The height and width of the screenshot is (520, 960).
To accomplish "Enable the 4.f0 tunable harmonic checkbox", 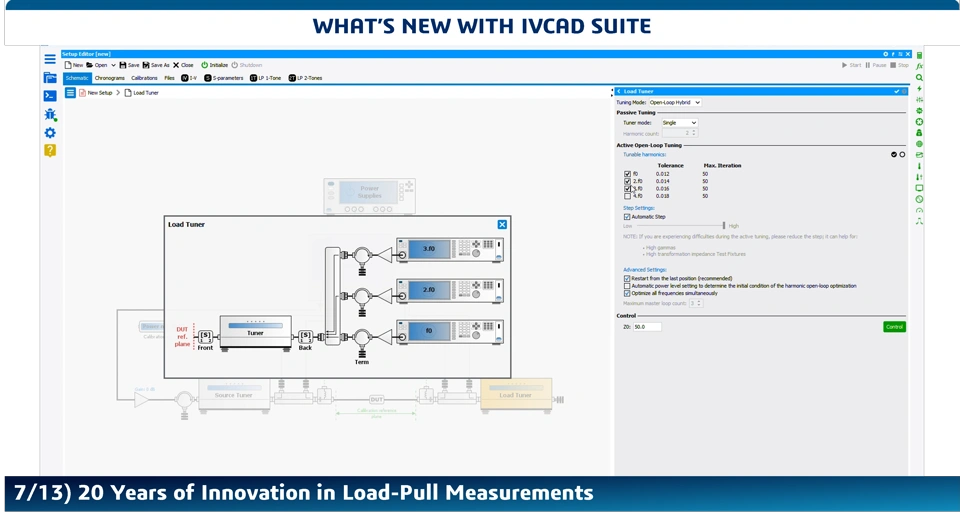I will (627, 196).
